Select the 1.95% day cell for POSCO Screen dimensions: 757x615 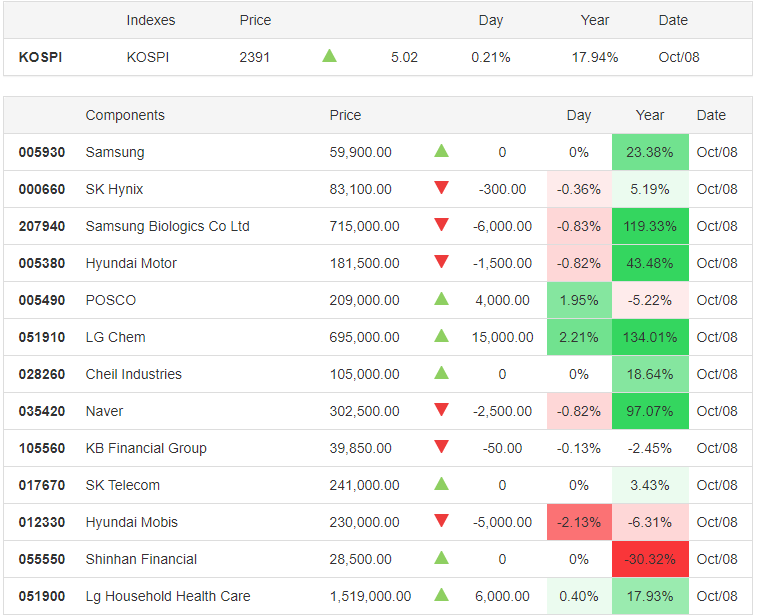579,300
